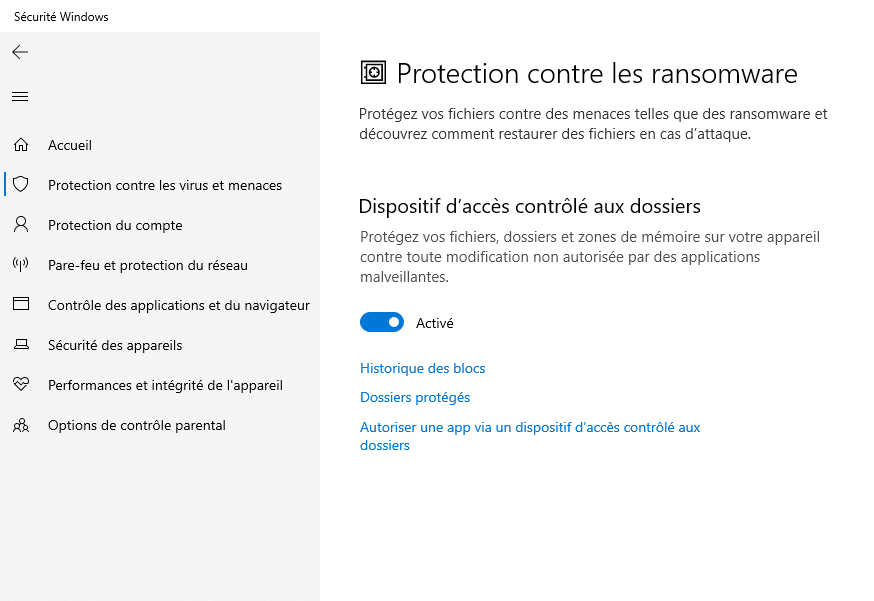Image resolution: width=874 pixels, height=601 pixels.
Task: Click the firewall network signal icon
Action: point(21,265)
